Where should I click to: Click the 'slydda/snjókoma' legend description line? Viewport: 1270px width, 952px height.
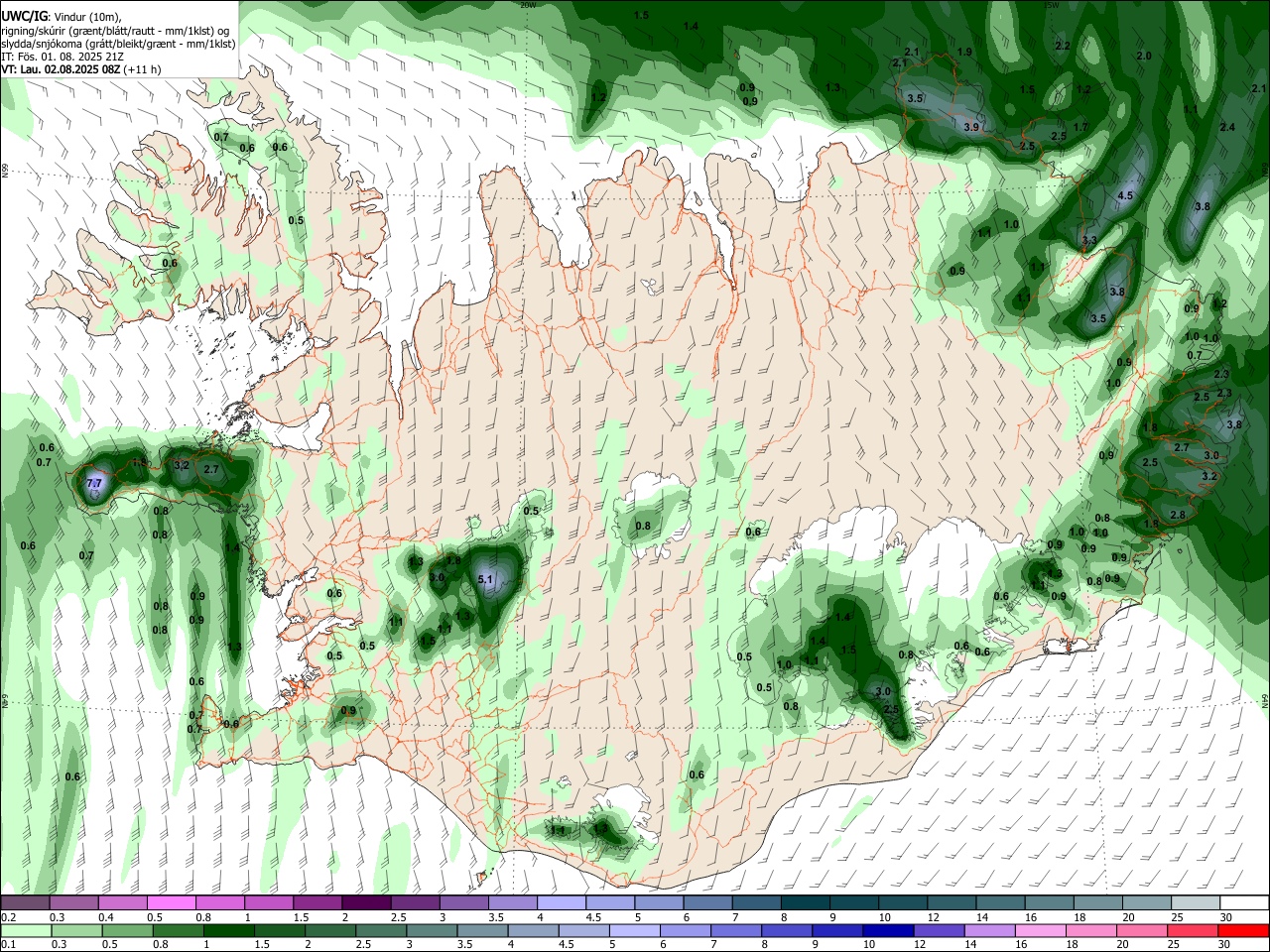point(118,44)
